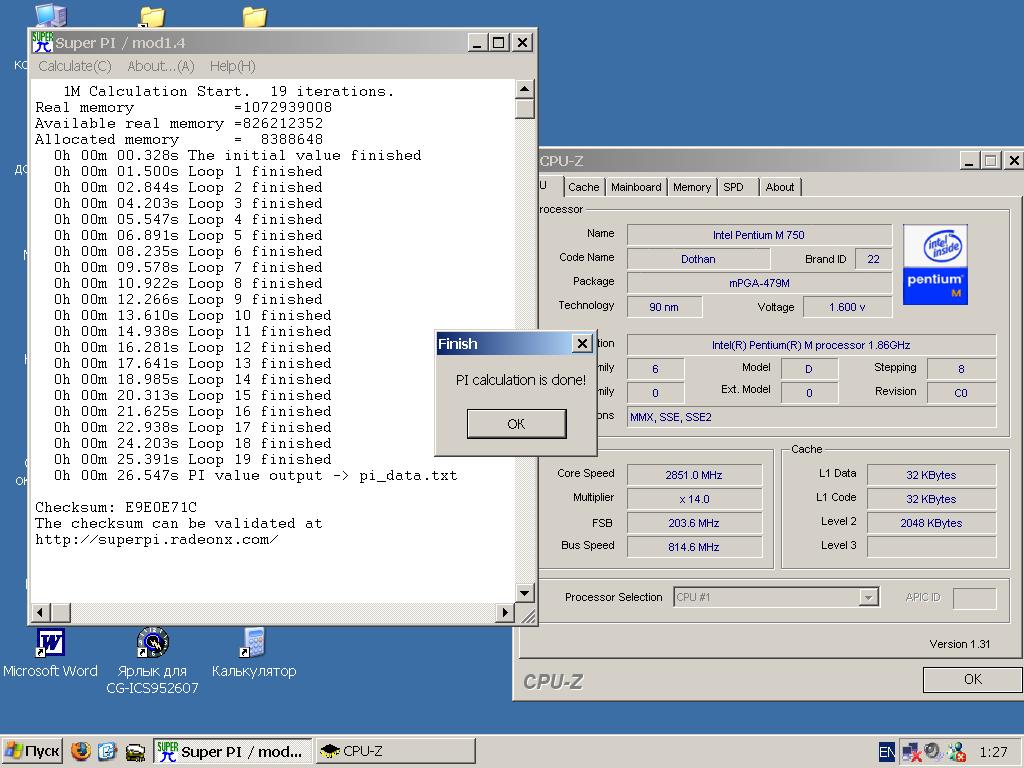Click the Intel Pentium M logo

935,264
